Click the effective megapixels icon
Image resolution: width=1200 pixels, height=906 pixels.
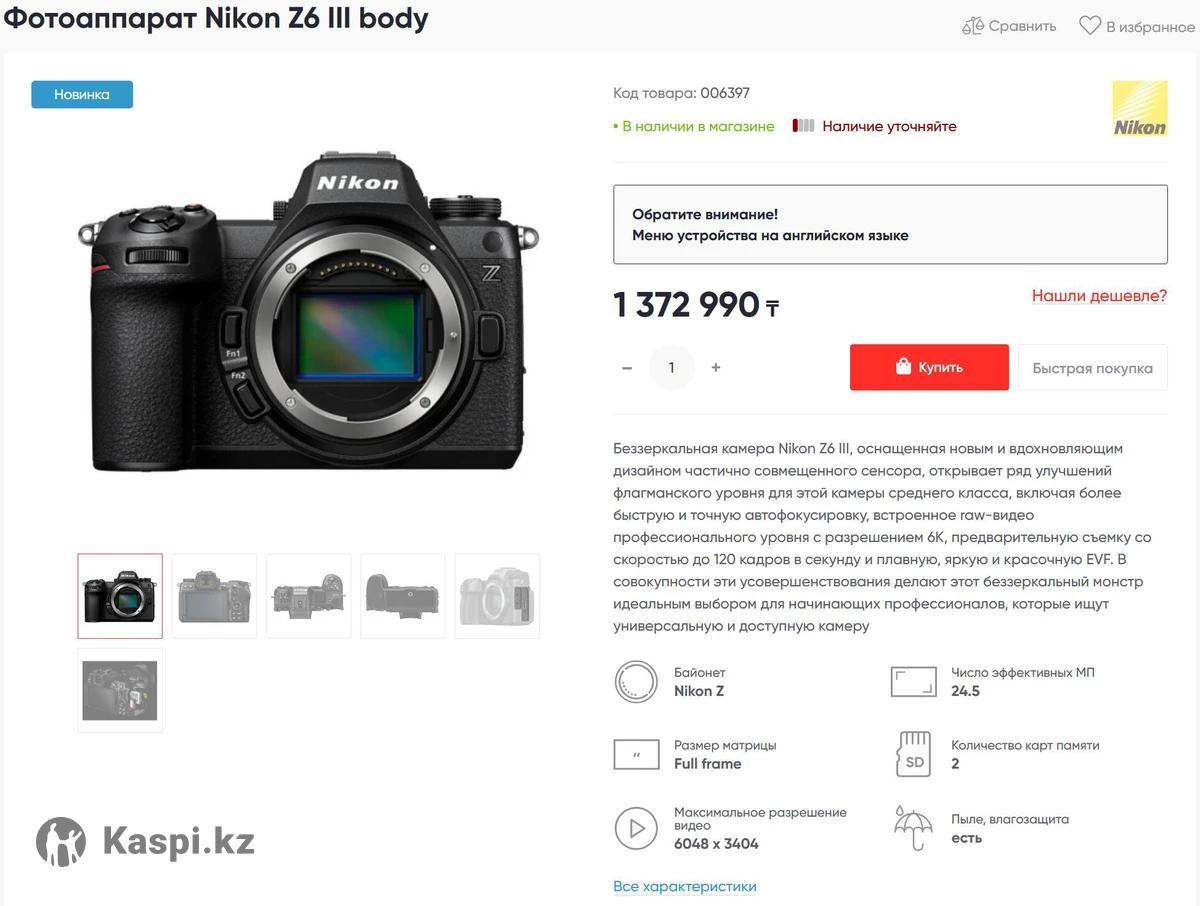(913, 682)
